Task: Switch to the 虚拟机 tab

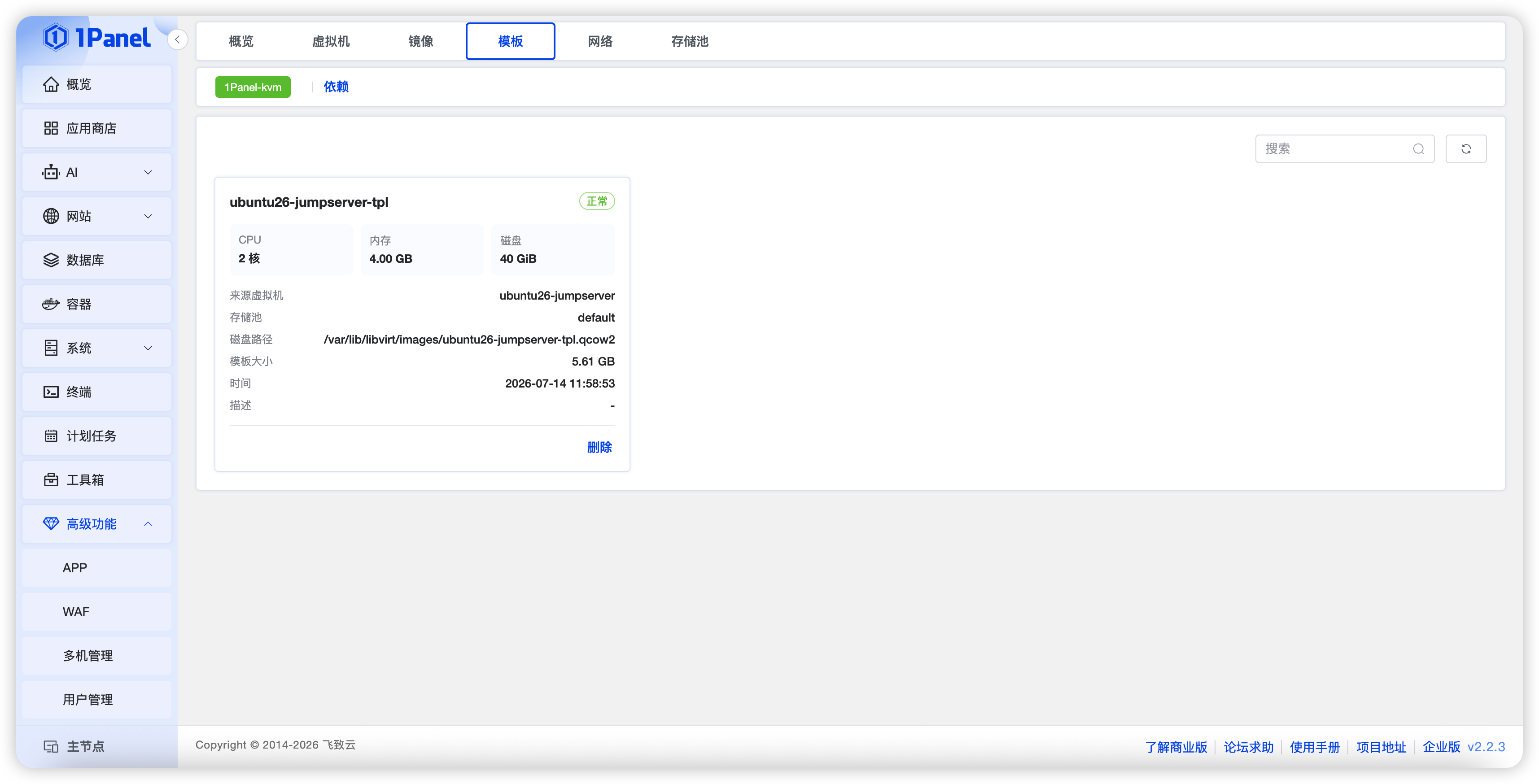Action: click(x=330, y=41)
